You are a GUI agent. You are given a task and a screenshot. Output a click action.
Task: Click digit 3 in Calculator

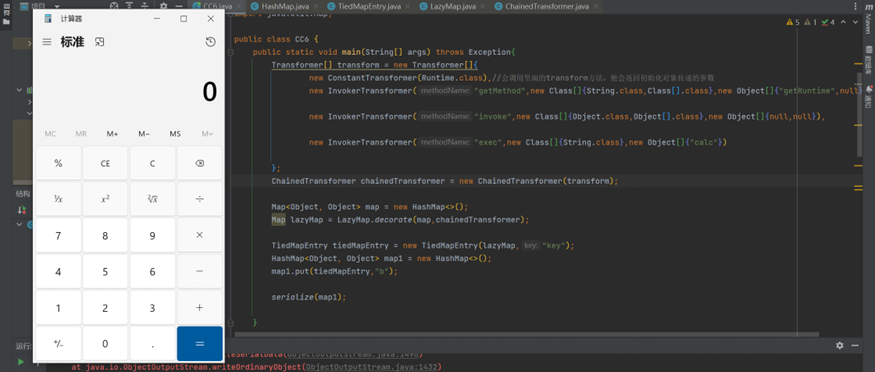point(152,307)
